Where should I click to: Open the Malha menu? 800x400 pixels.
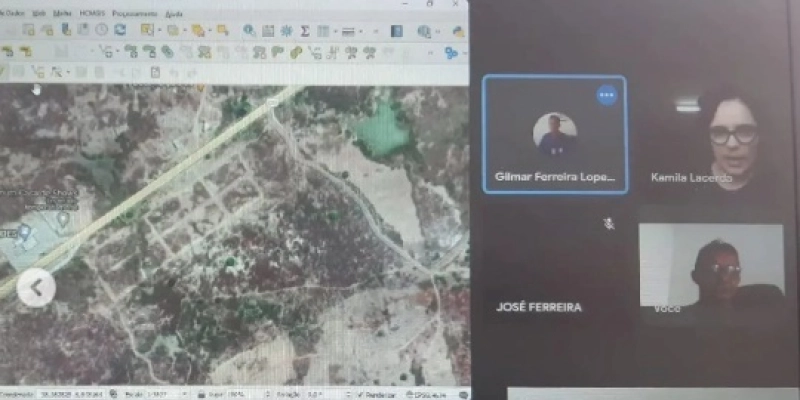(x=62, y=13)
